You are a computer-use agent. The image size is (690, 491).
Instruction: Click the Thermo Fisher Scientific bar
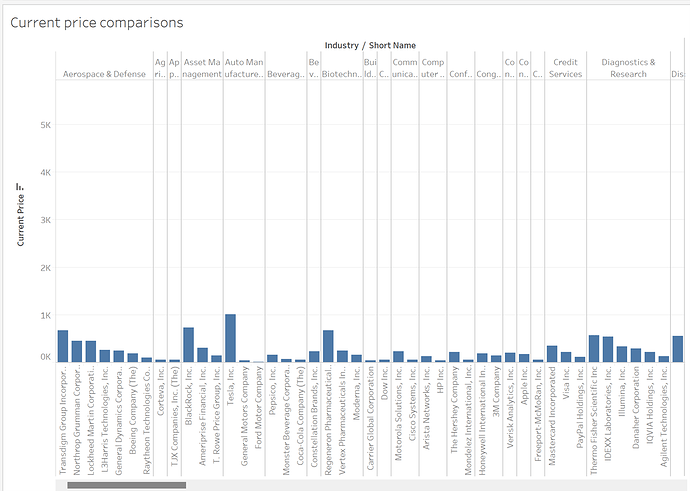tap(593, 348)
